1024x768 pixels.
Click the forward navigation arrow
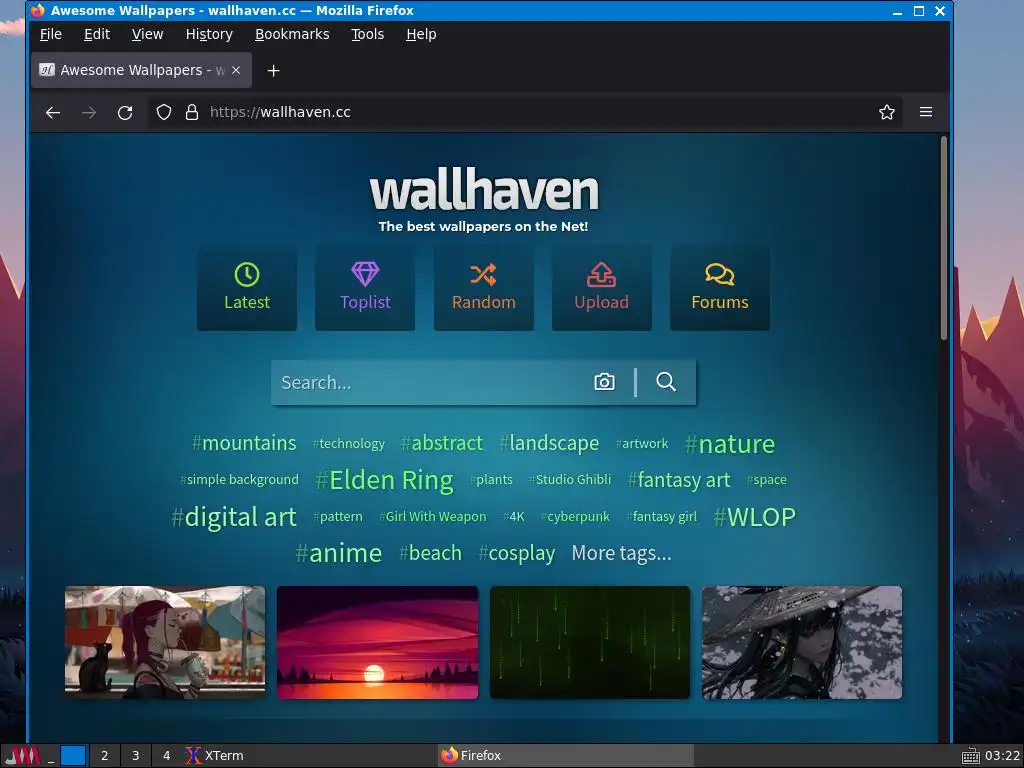click(x=89, y=112)
